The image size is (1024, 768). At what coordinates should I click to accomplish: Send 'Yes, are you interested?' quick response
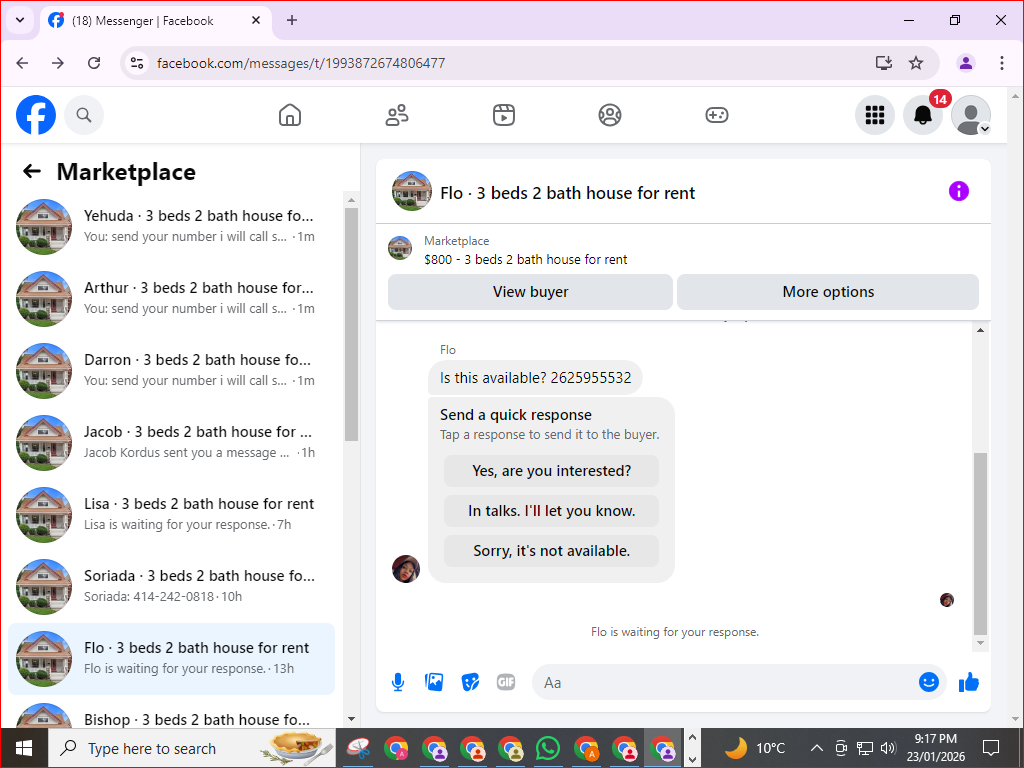tap(551, 471)
